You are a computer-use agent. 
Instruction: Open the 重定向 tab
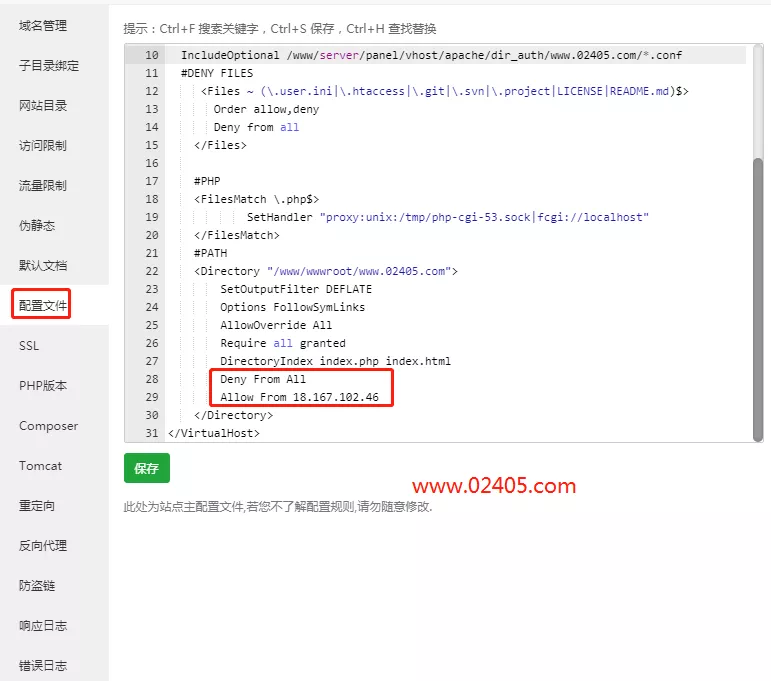point(37,506)
